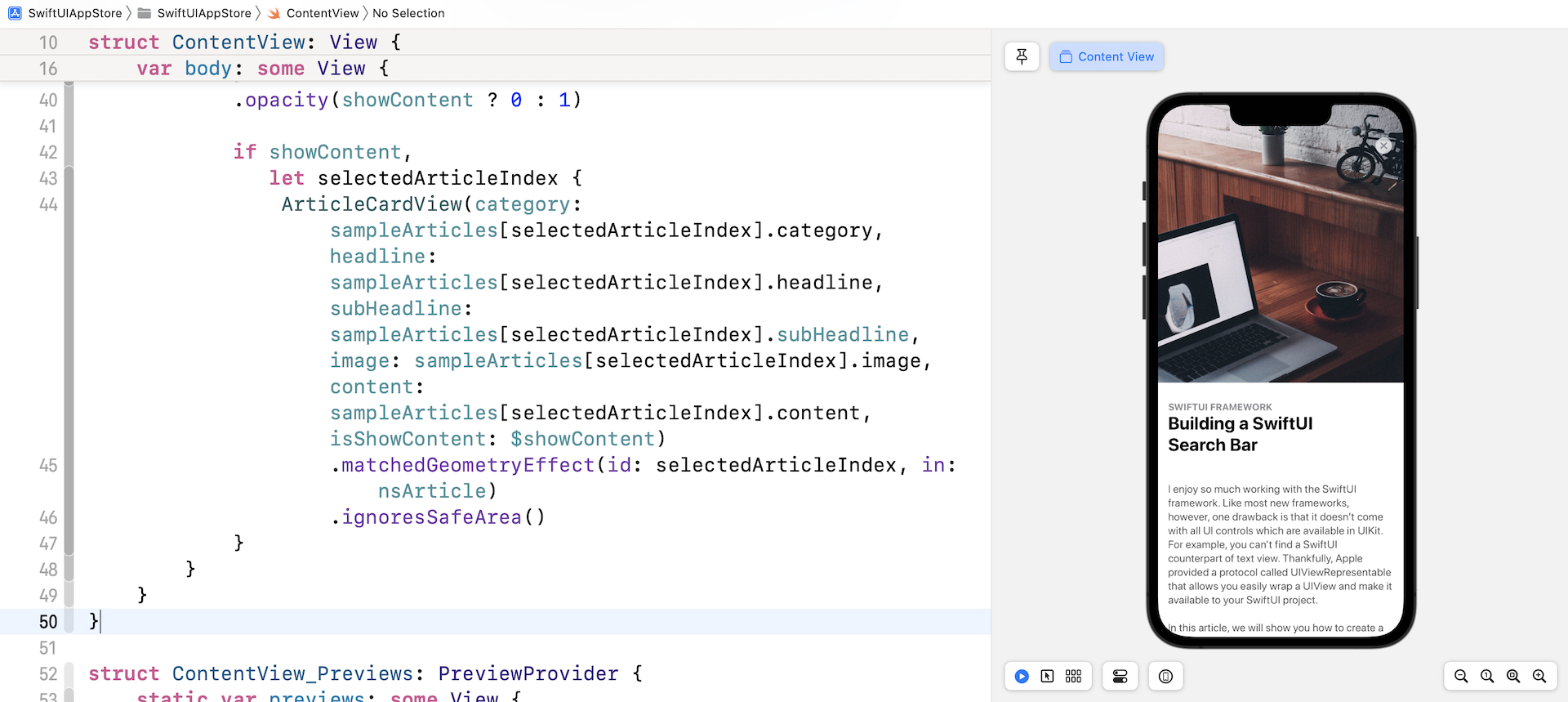
Task: Zoom preview to 100% actual size
Action: [x=1487, y=676]
